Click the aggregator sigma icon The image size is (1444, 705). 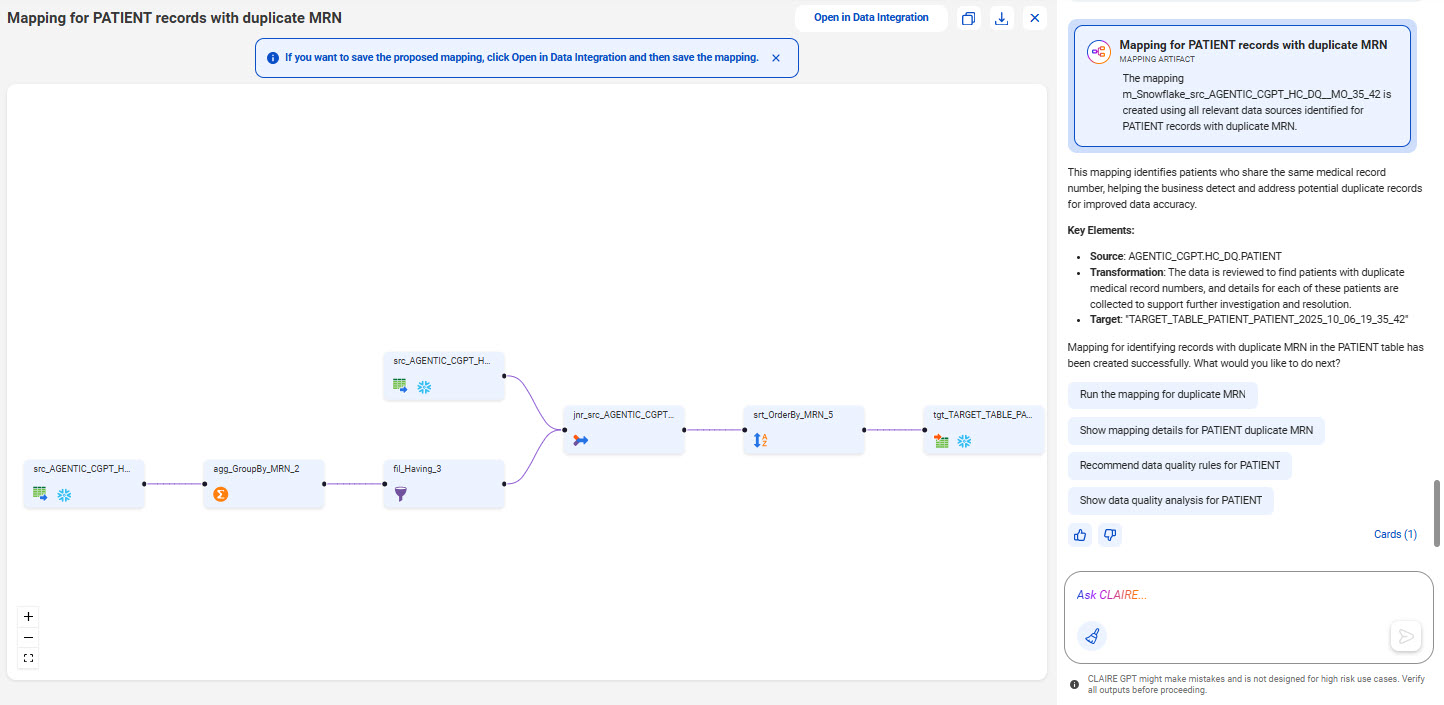pos(221,494)
